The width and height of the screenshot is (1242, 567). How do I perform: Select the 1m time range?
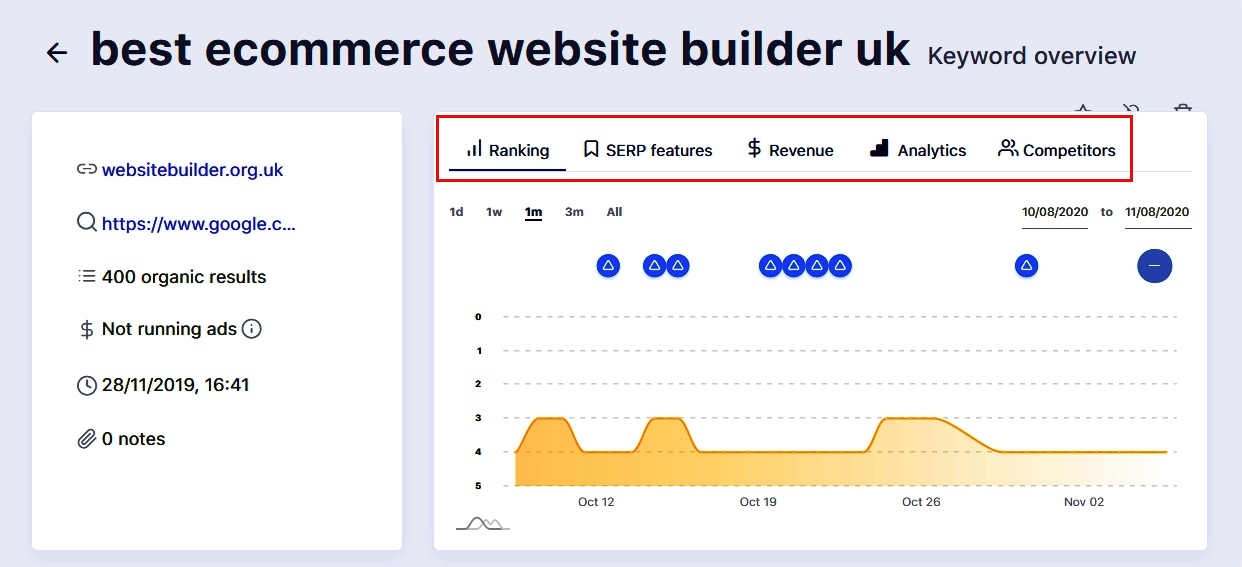tap(534, 212)
